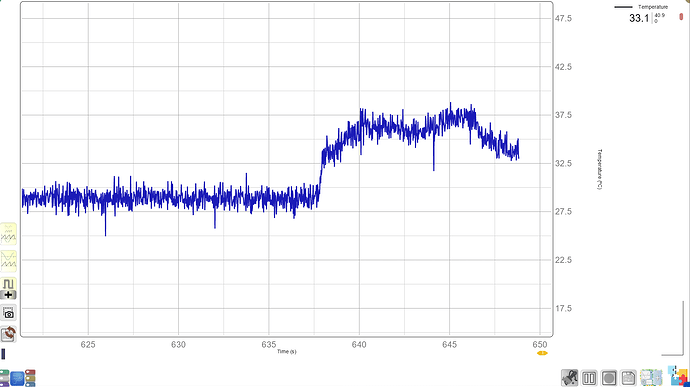Screen dimensions: 690x387
Task: Click the colorful puzzle pieces icon
Action: pyautogui.click(x=678, y=376)
